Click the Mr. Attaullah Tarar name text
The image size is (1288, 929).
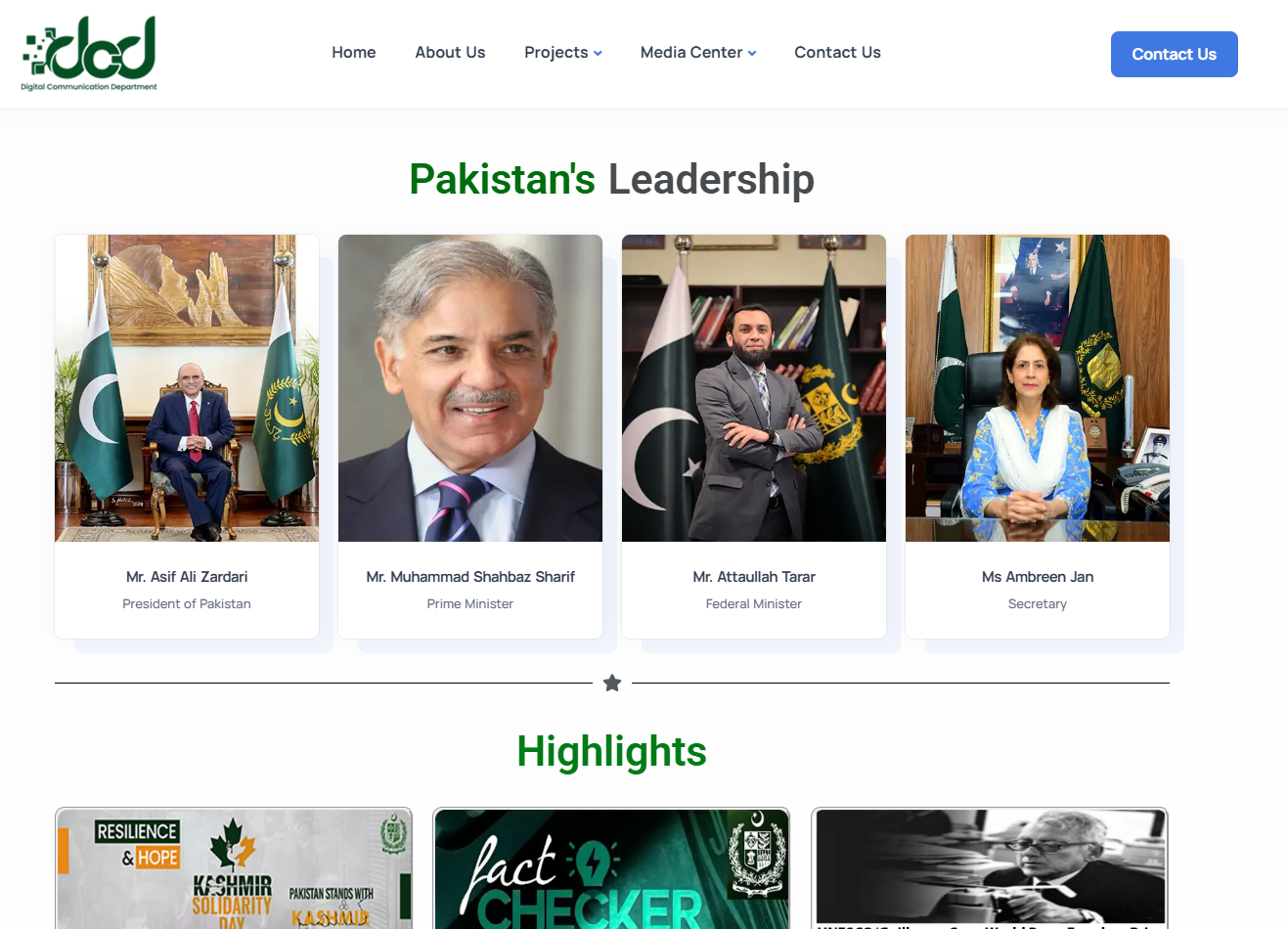pos(754,577)
